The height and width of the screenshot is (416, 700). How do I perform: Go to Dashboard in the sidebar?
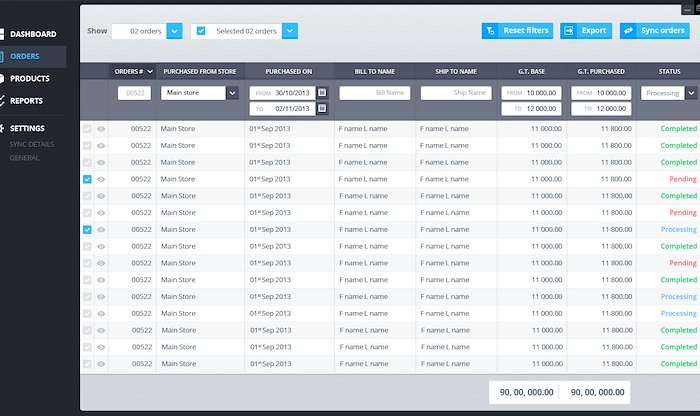(x=33, y=34)
